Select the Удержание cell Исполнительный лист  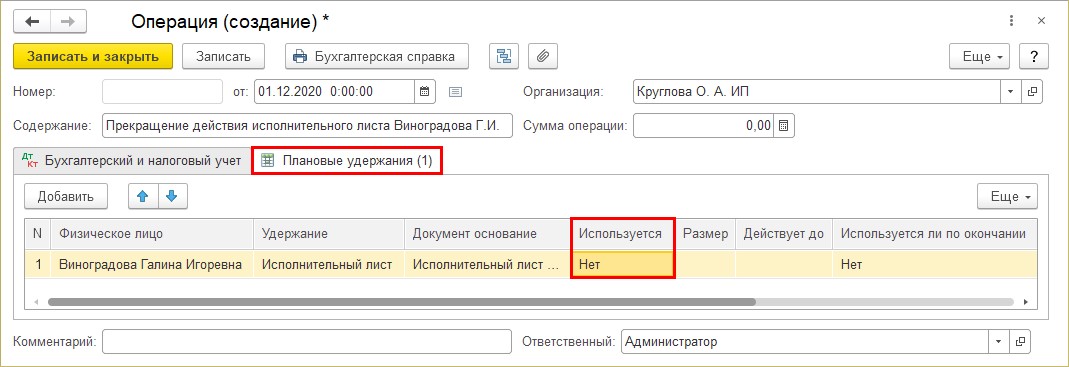[x=329, y=265]
